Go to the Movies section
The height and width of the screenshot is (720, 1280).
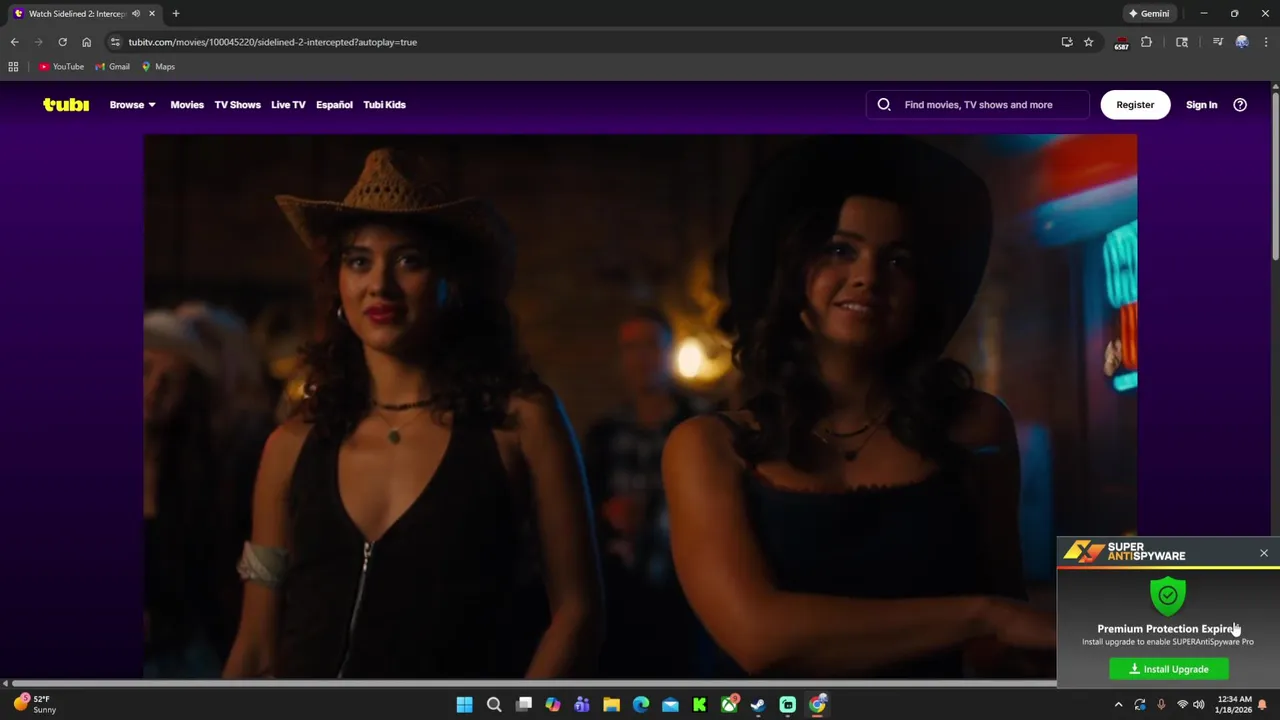(187, 105)
